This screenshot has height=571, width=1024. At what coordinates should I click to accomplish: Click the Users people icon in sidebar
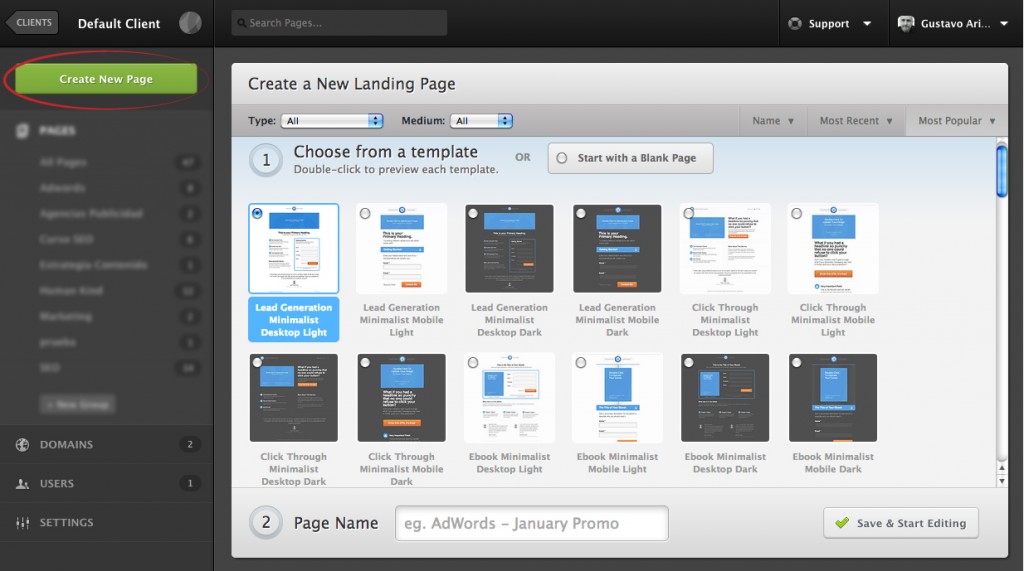click(x=22, y=484)
